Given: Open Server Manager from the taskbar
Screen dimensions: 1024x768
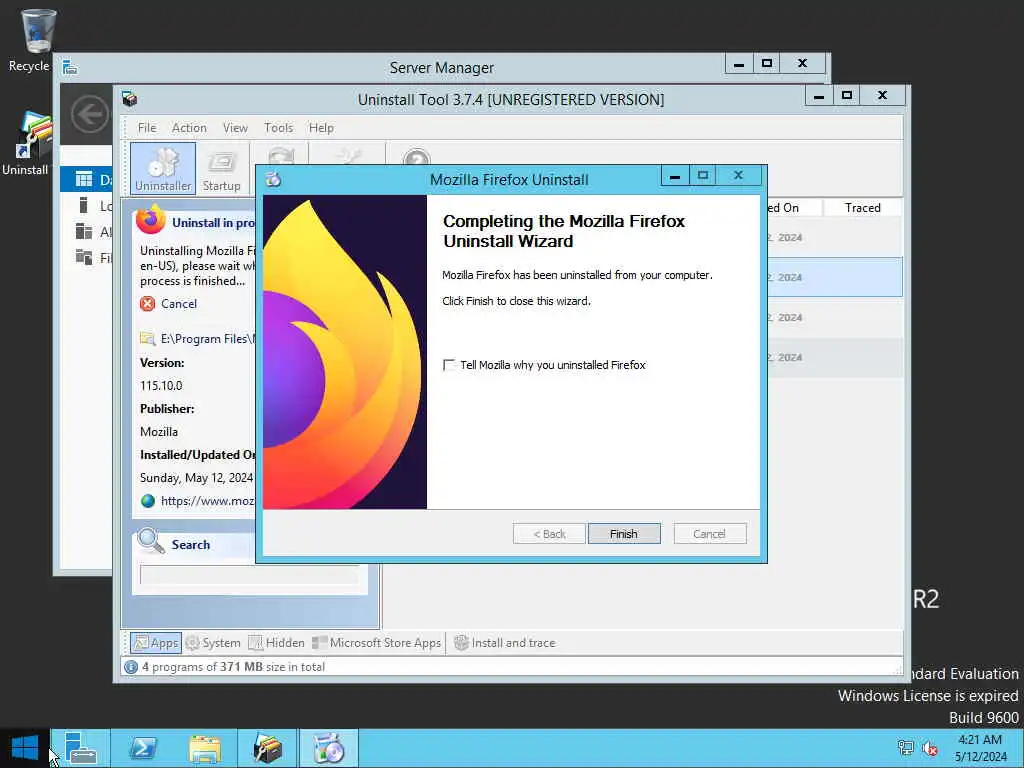Looking at the screenshot, I should (80, 748).
